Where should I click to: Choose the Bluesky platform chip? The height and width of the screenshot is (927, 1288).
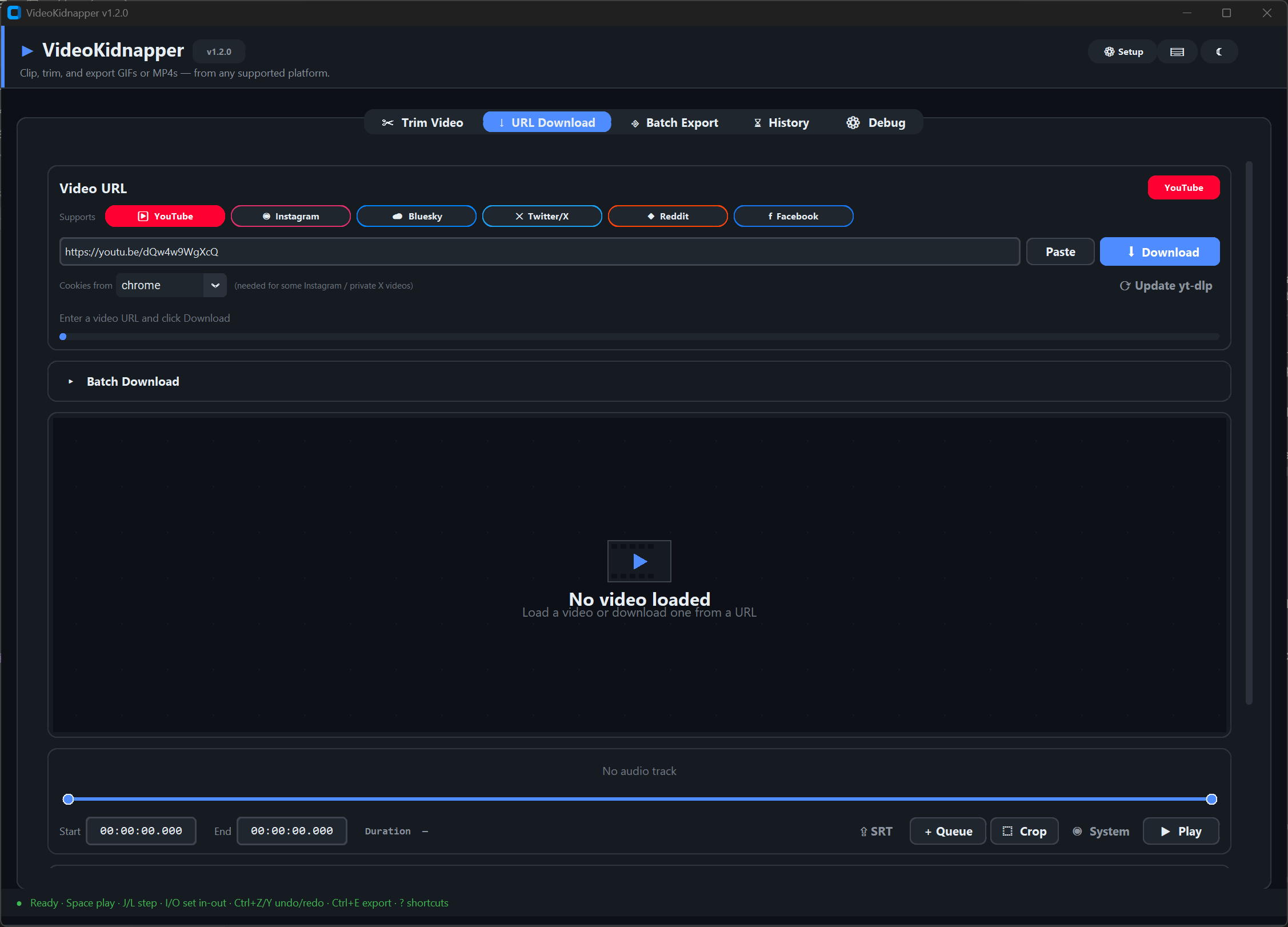pyautogui.click(x=417, y=216)
